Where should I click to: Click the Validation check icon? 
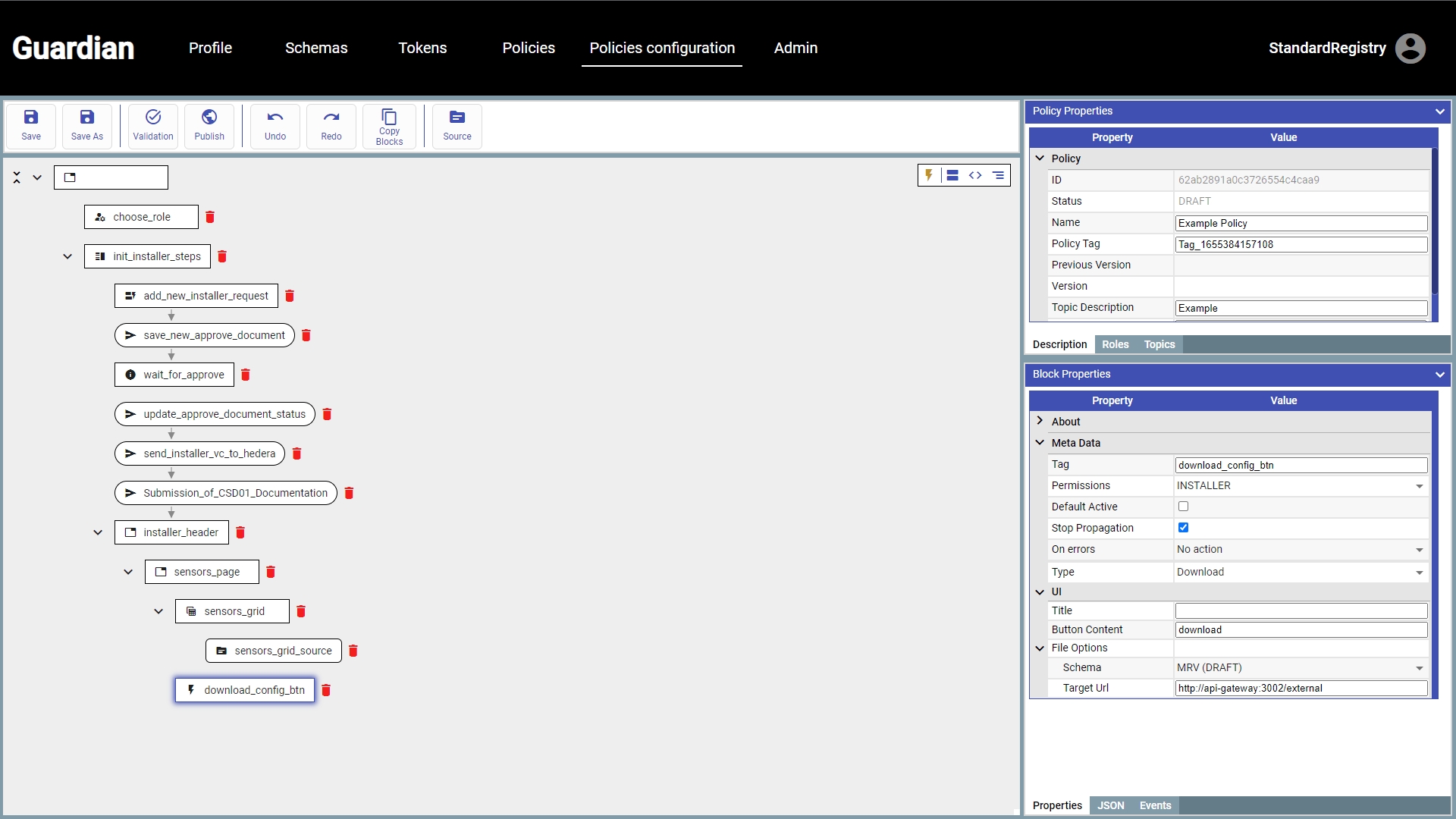tap(153, 118)
